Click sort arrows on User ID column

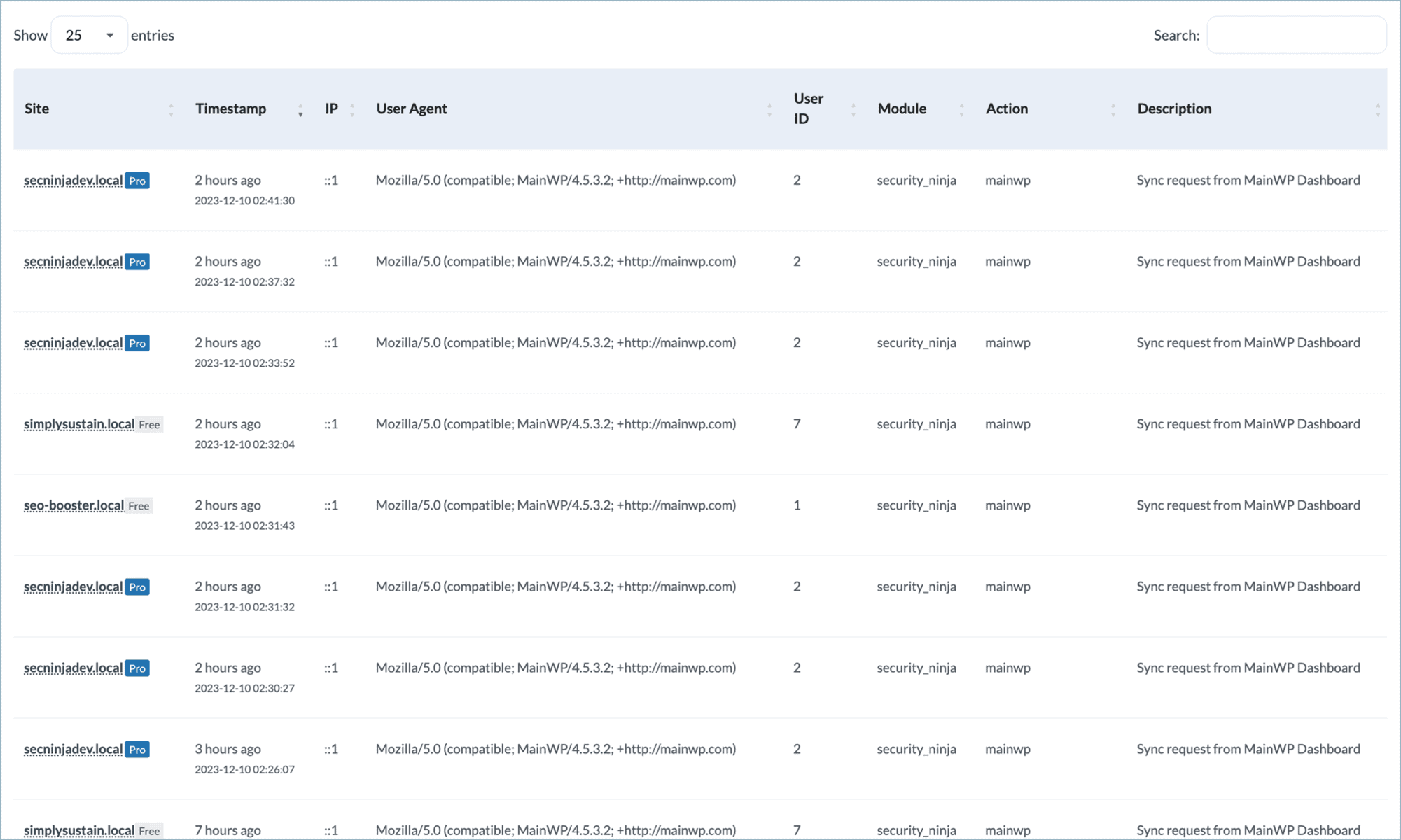pos(853,109)
